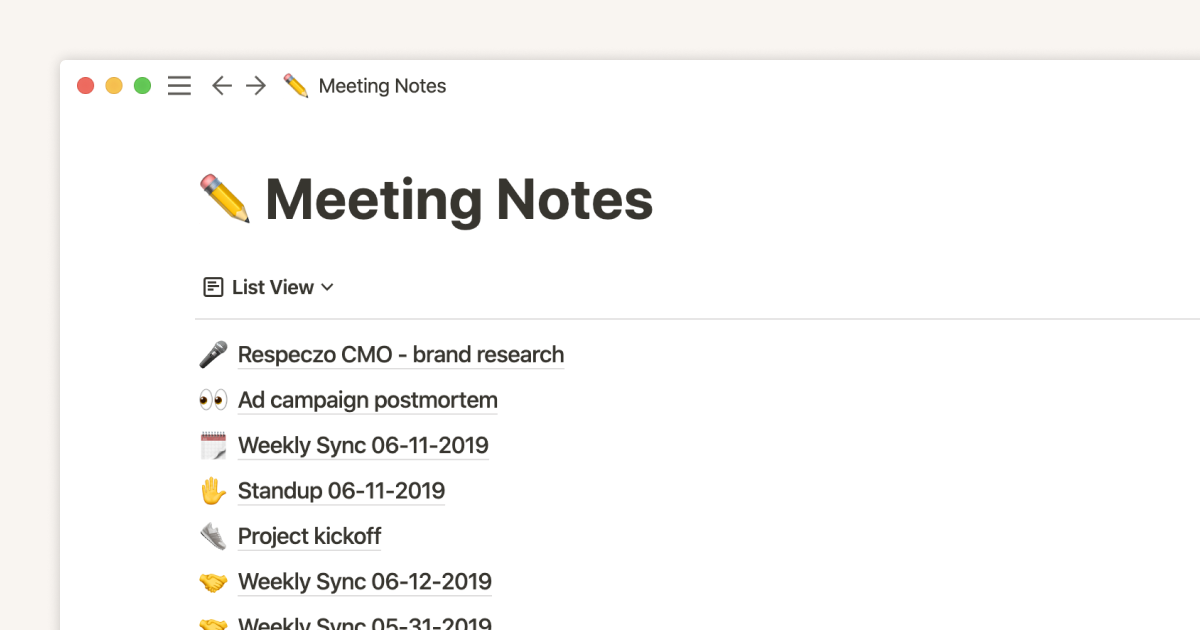Go back with the left arrow
Viewport: 1200px width, 630px height.
(x=222, y=86)
